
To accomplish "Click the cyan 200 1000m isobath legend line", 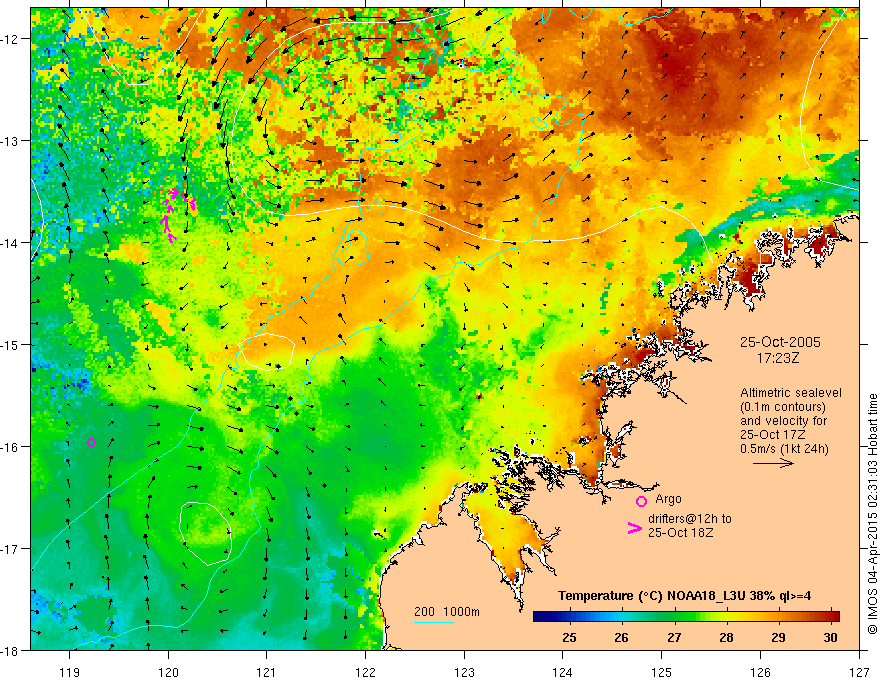I will pyautogui.click(x=434, y=622).
